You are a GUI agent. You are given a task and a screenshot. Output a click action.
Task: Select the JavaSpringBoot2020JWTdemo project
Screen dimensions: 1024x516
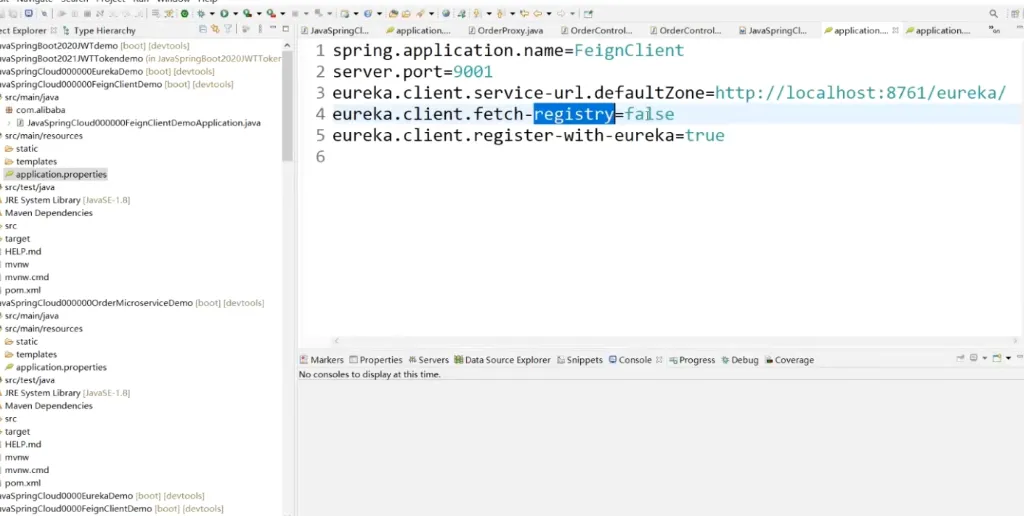point(95,46)
